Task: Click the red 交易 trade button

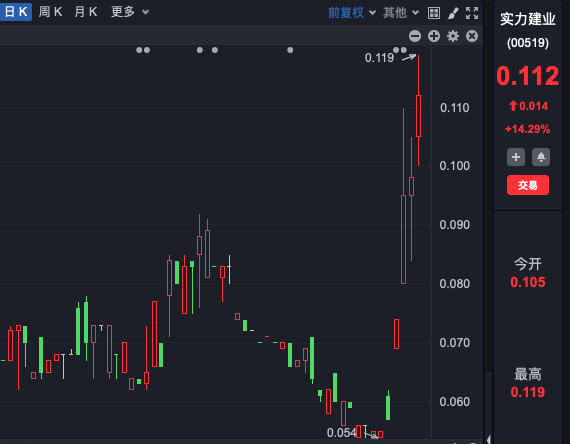Action: coord(528,185)
